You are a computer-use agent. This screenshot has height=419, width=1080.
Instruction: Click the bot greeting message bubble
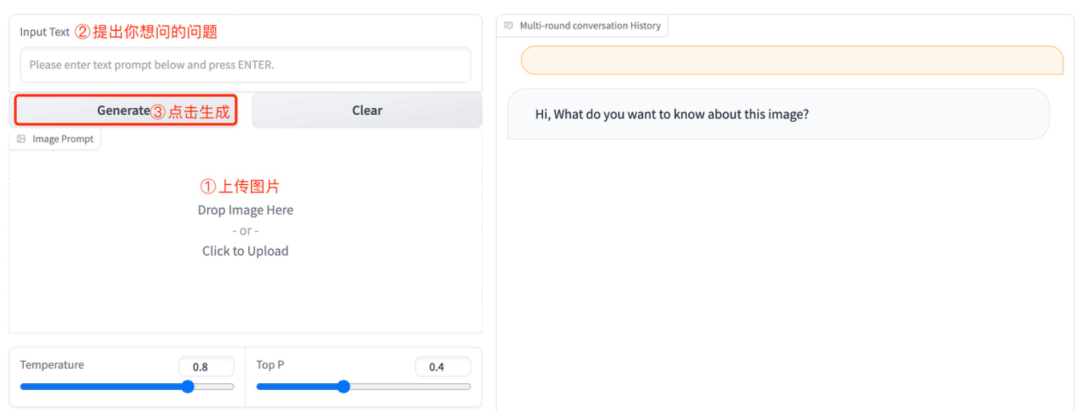pyautogui.click(x=778, y=114)
